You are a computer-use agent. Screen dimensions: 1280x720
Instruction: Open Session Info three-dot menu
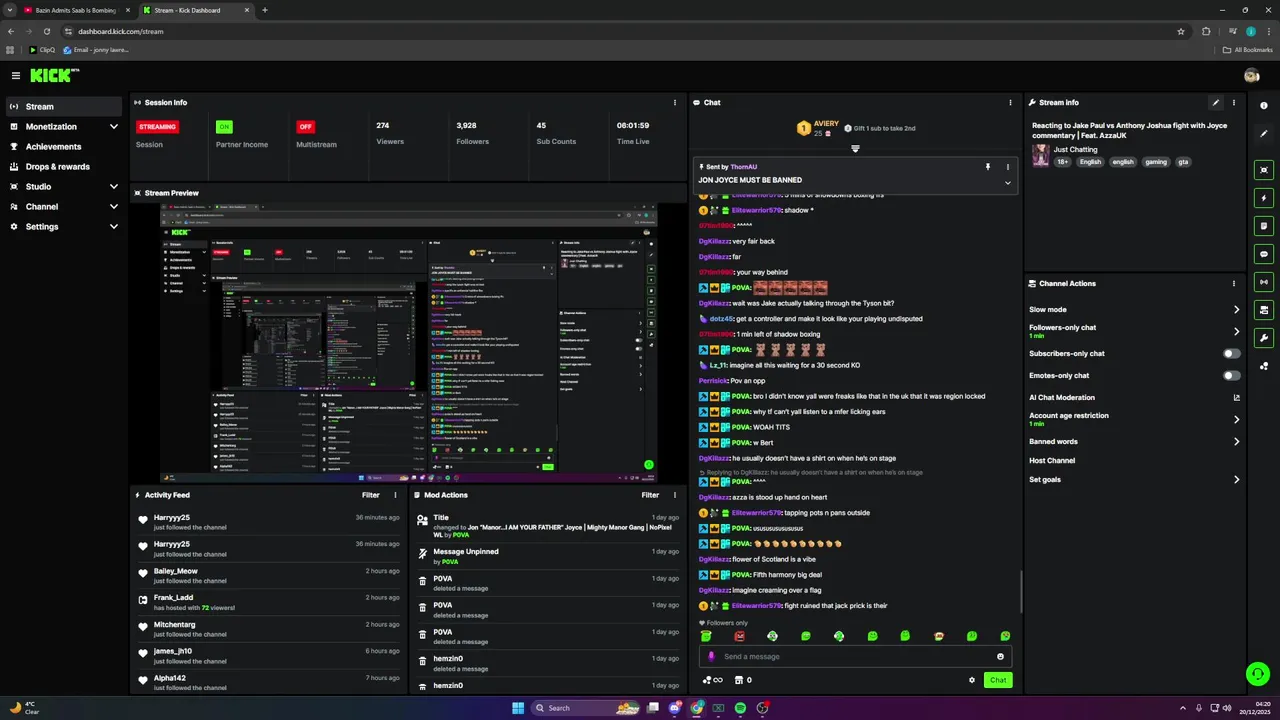[x=676, y=102]
